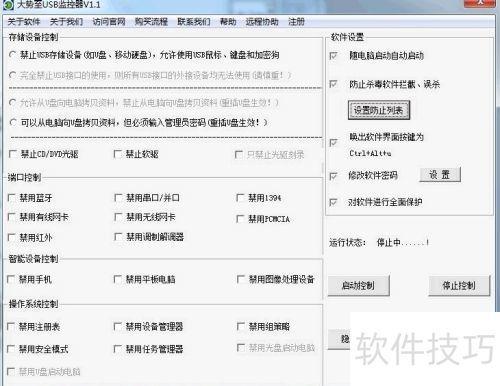Click the 注册 menu item
The image size is (500, 386).
[x=296, y=22]
